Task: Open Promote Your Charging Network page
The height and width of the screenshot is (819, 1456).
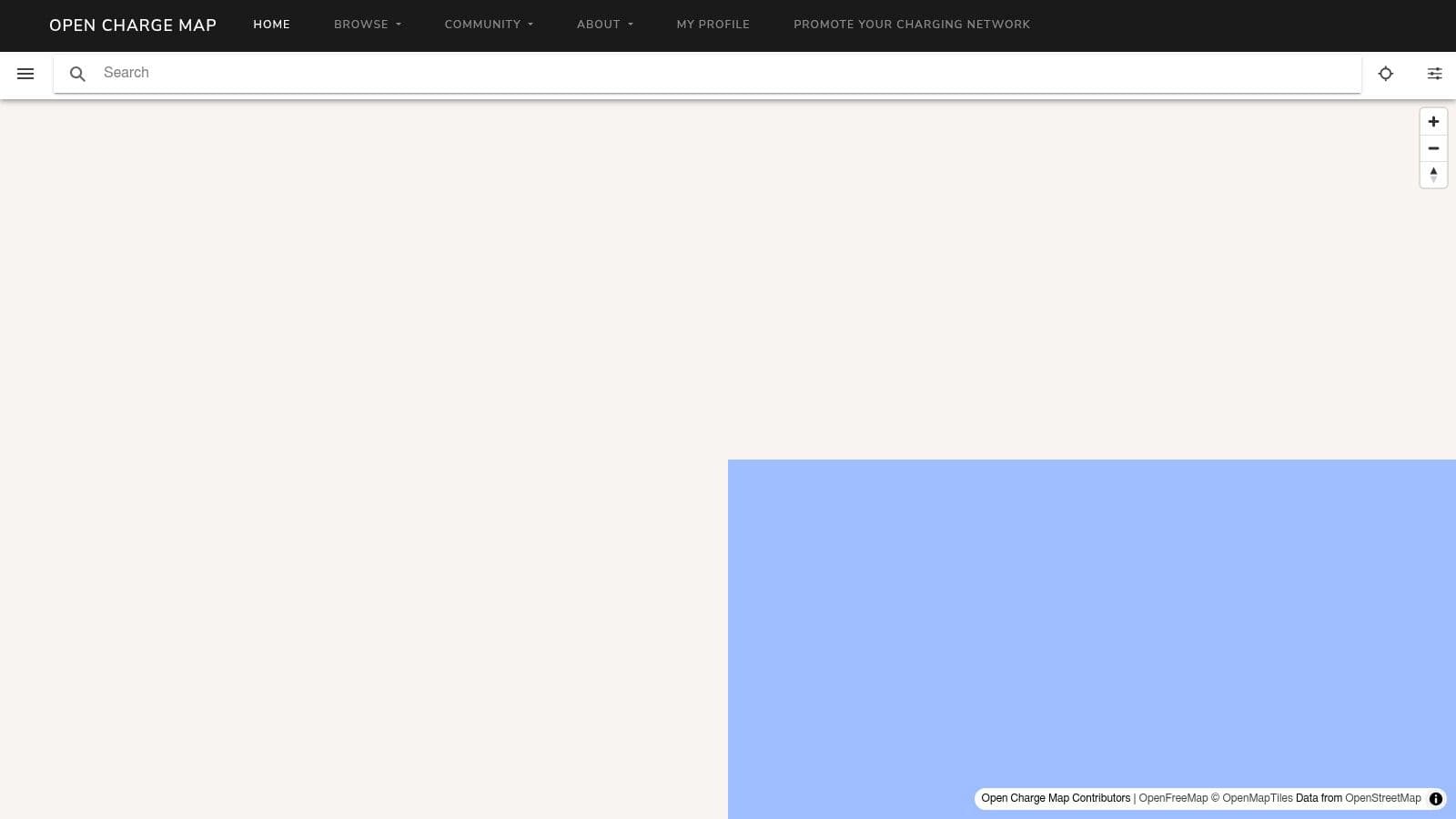Action: point(912,25)
